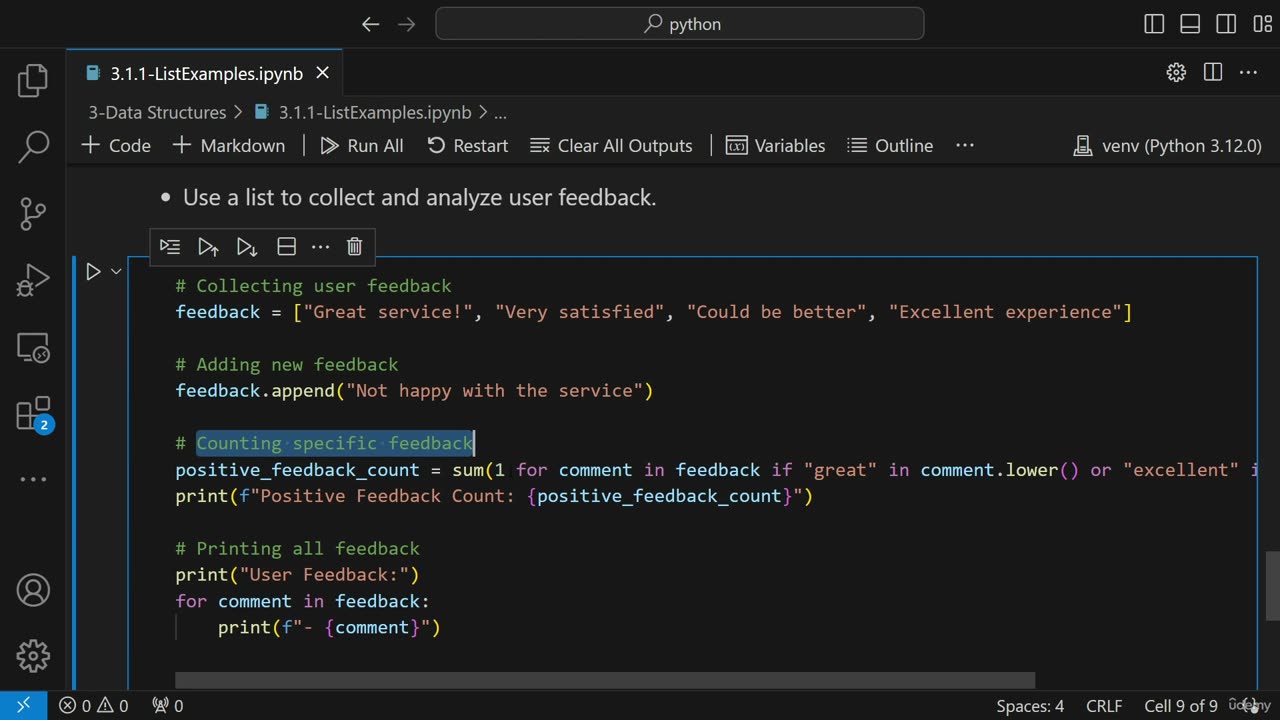Click the python command center search box

coord(680,24)
